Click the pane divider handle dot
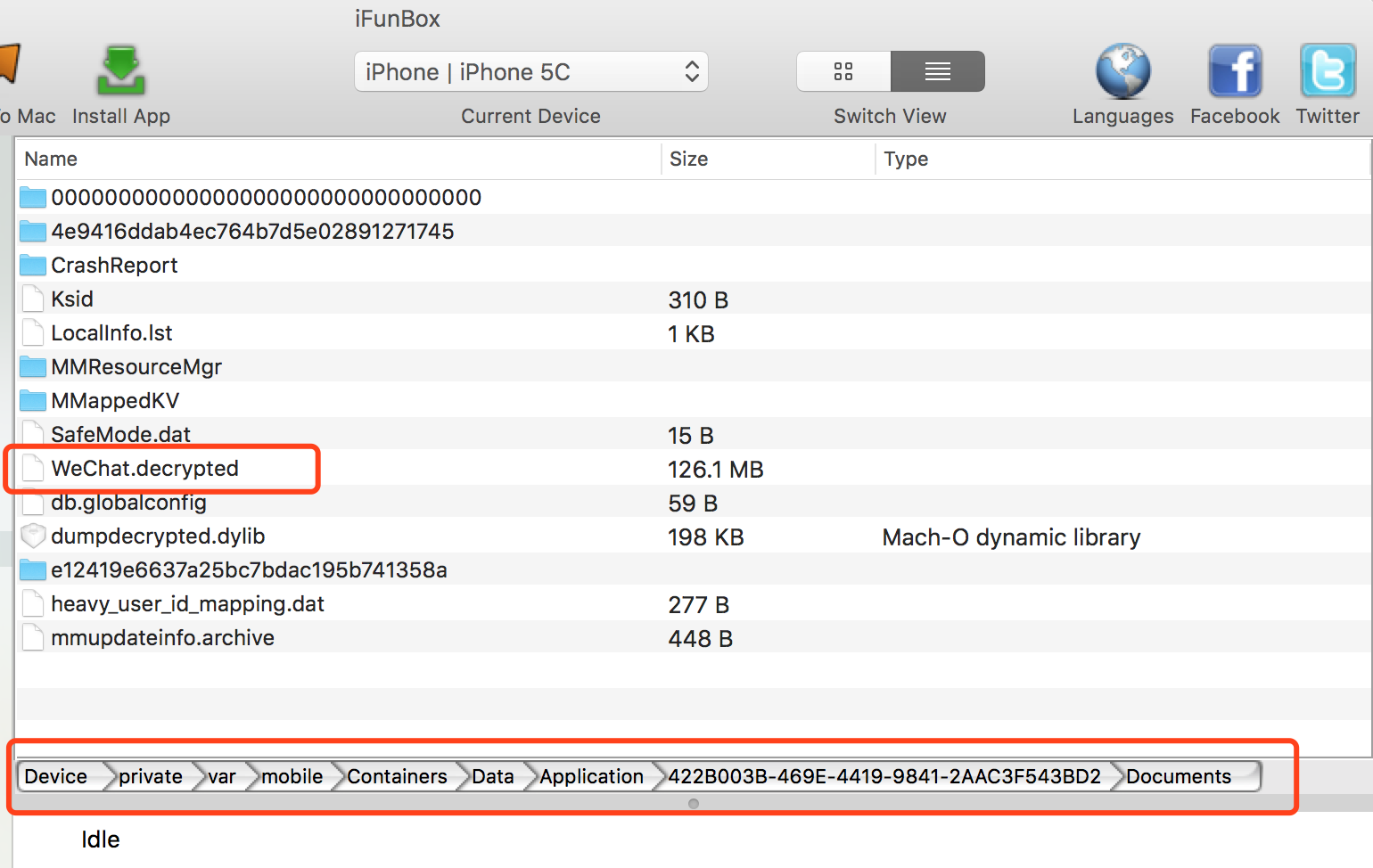1373x868 pixels. (694, 804)
